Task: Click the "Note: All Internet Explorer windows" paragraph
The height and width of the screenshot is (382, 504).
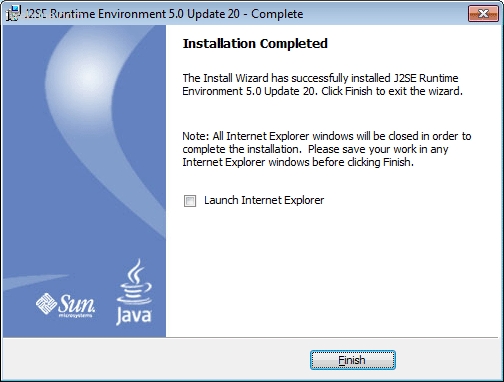Action: click(x=327, y=149)
